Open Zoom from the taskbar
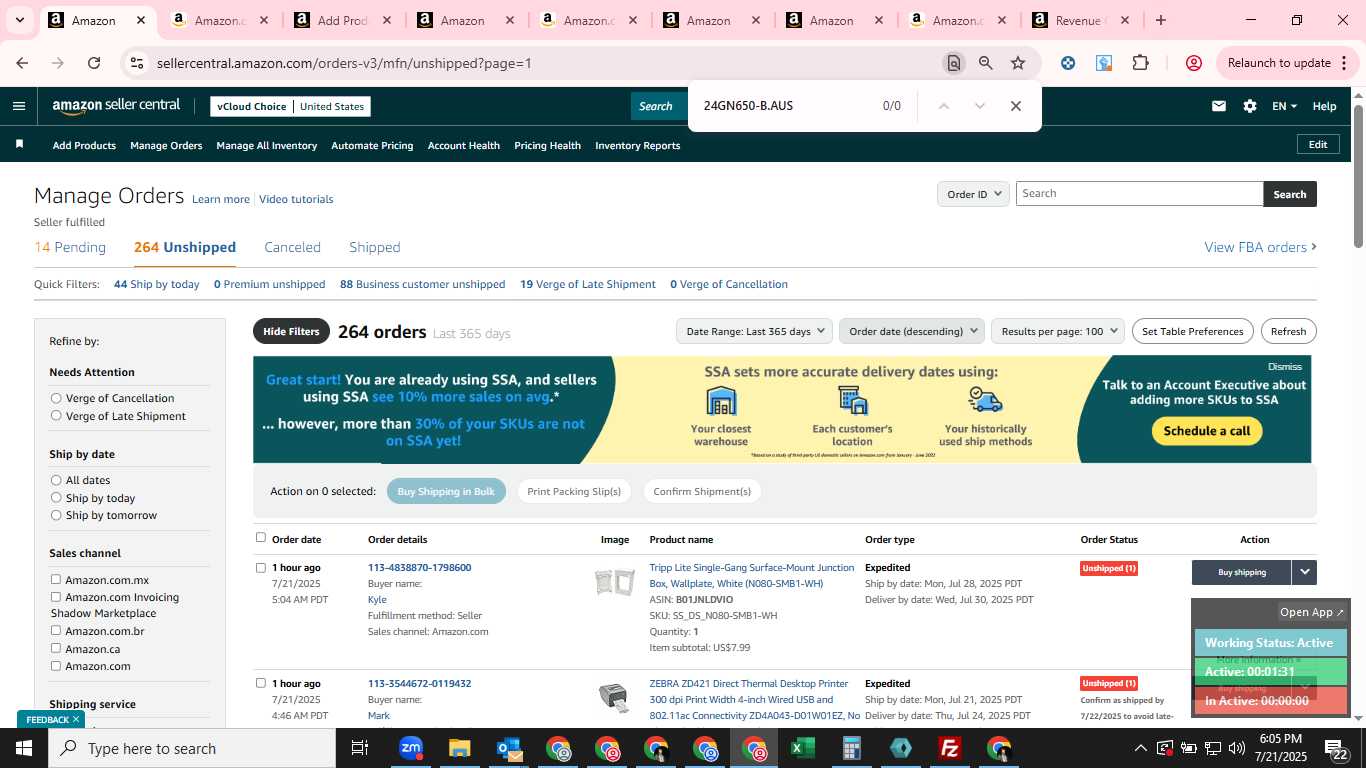Image resolution: width=1366 pixels, height=768 pixels. [410, 748]
